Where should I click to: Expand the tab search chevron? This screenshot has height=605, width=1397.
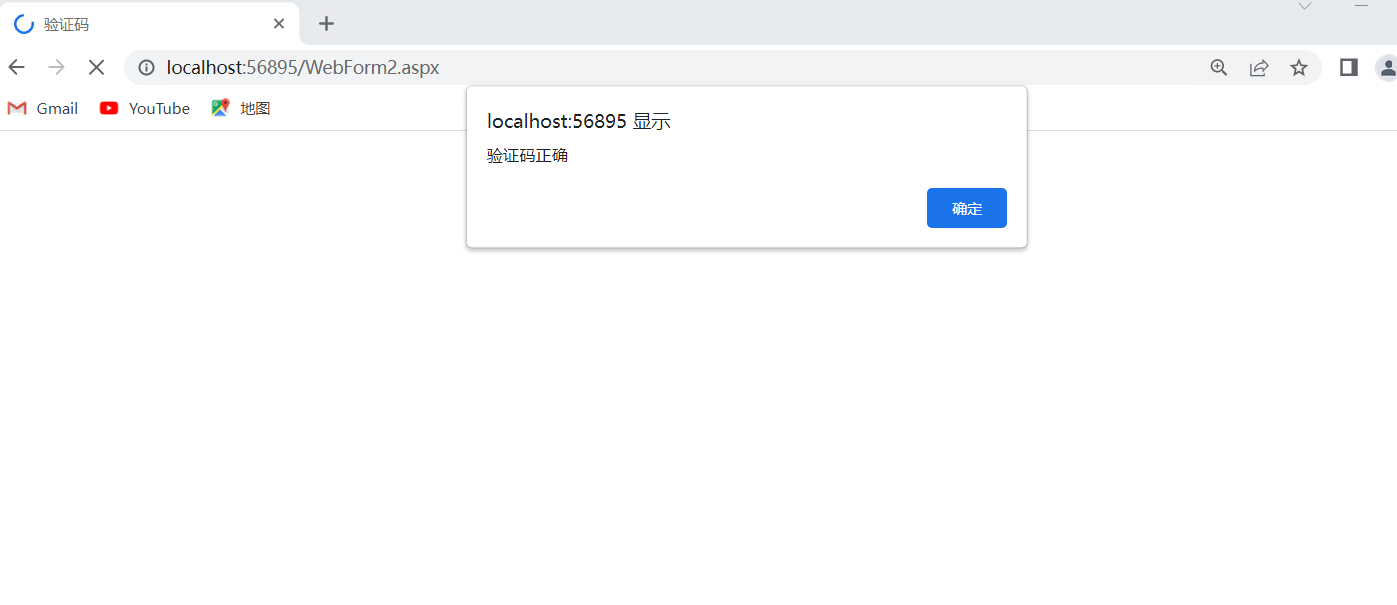[x=1305, y=6]
